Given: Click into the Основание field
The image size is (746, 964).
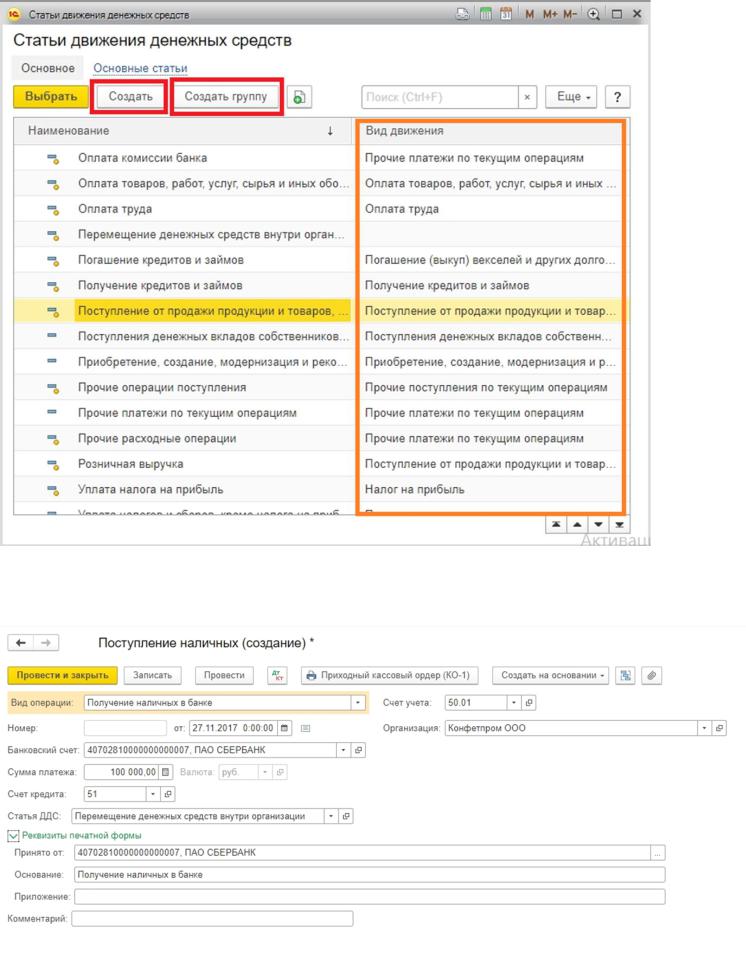Looking at the screenshot, I should tap(370, 875).
